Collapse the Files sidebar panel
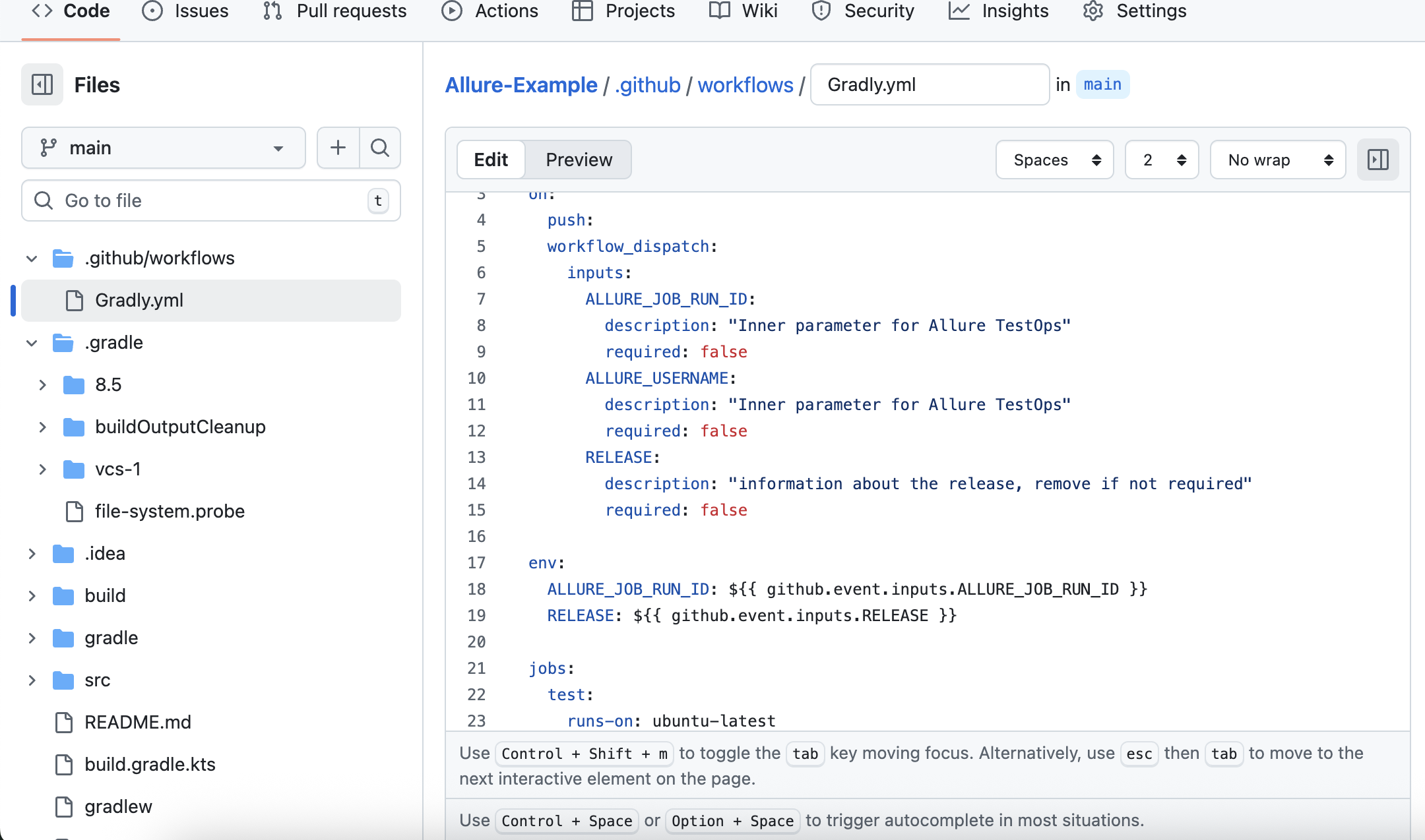 (x=42, y=84)
